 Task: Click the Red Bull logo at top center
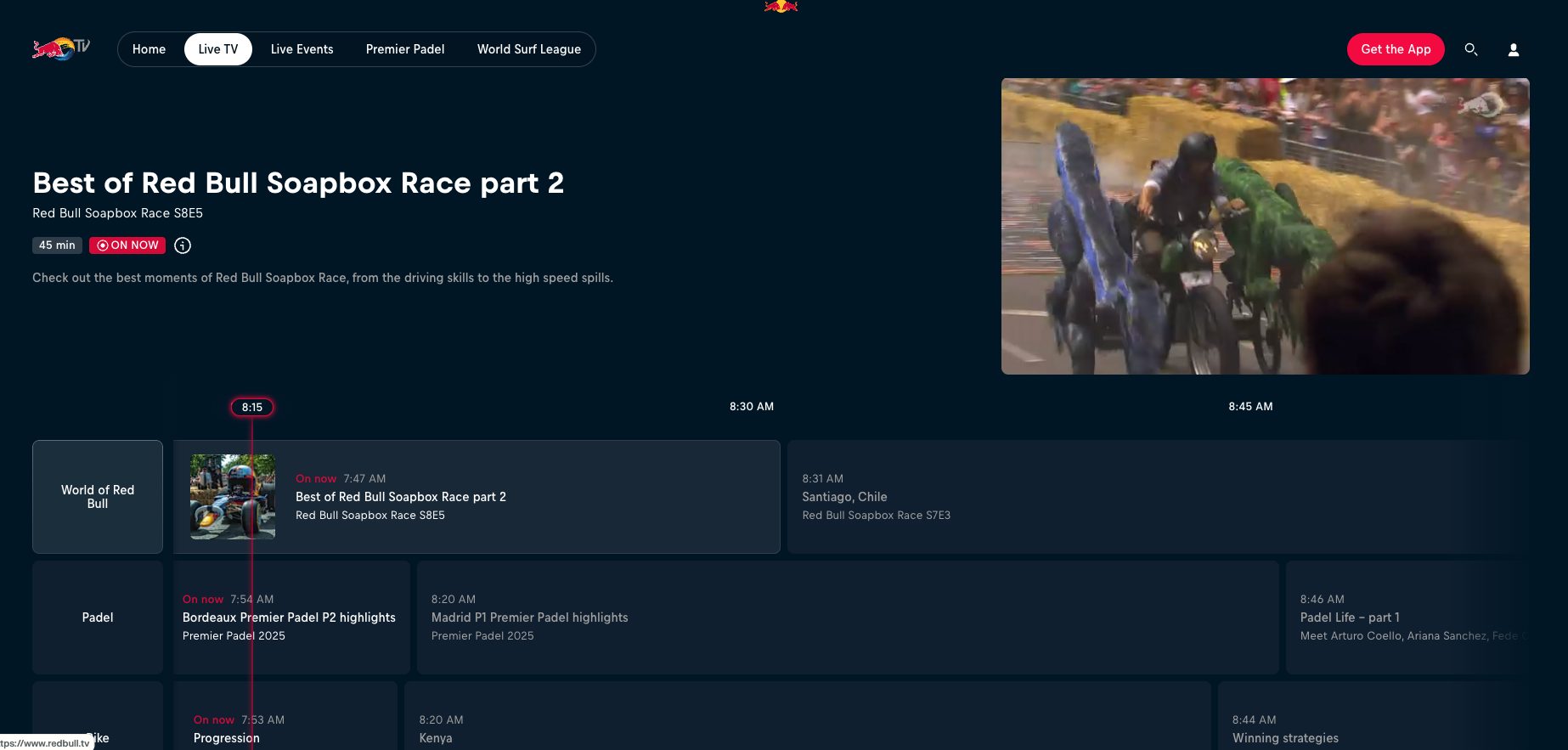pyautogui.click(x=781, y=6)
